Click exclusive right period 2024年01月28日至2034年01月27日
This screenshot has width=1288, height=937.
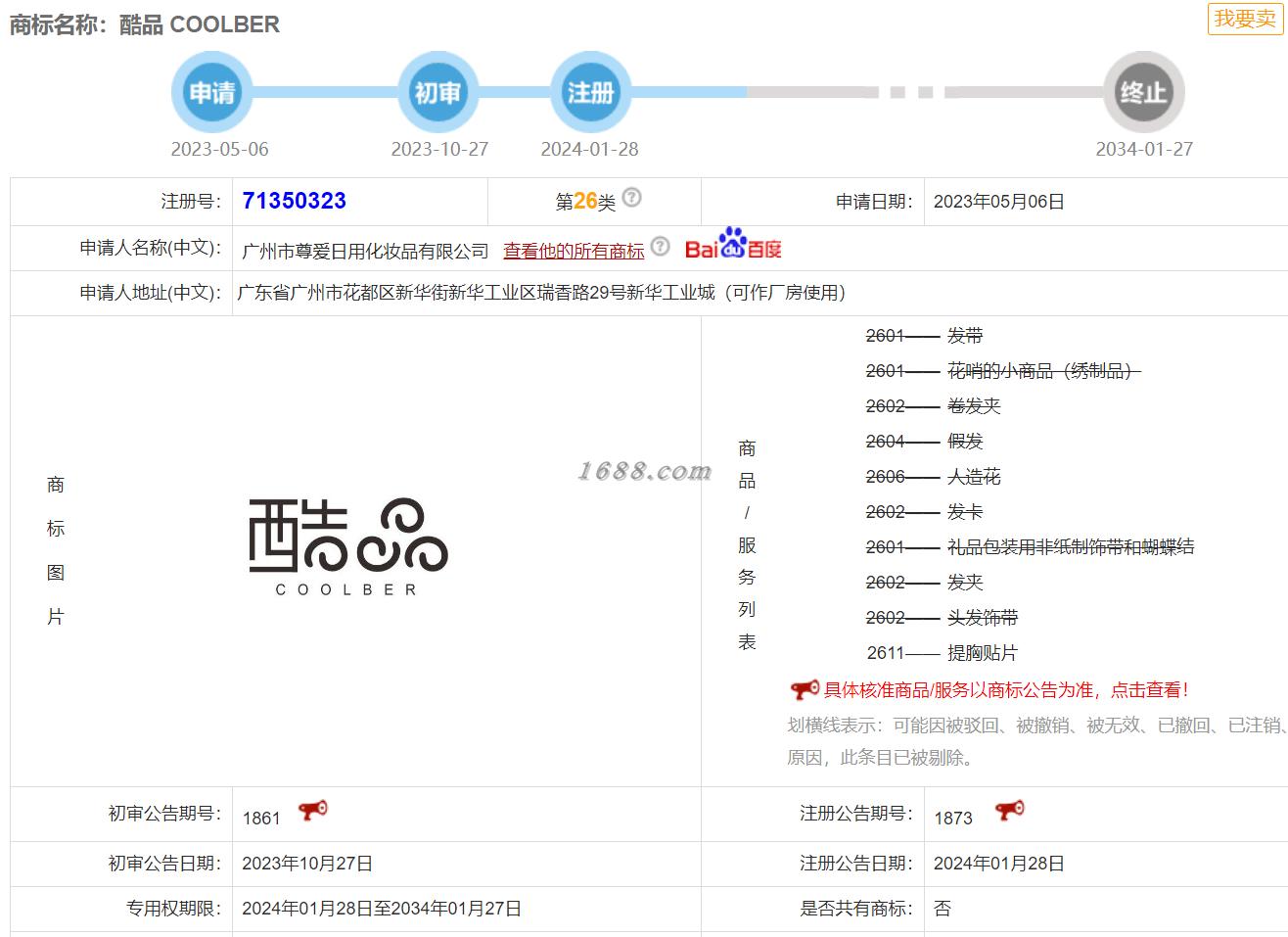(382, 909)
